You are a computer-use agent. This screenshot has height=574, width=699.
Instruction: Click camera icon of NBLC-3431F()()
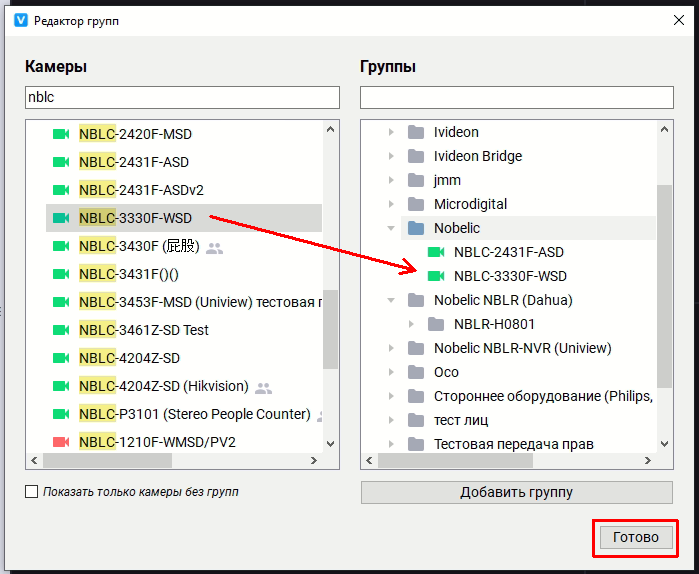61,274
